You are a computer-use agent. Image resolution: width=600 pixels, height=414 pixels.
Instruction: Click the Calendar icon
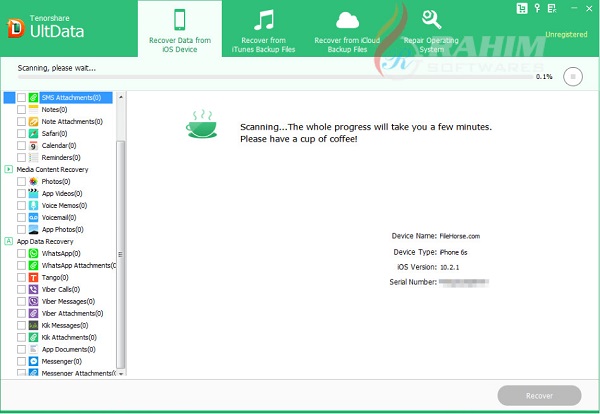click(x=33, y=145)
